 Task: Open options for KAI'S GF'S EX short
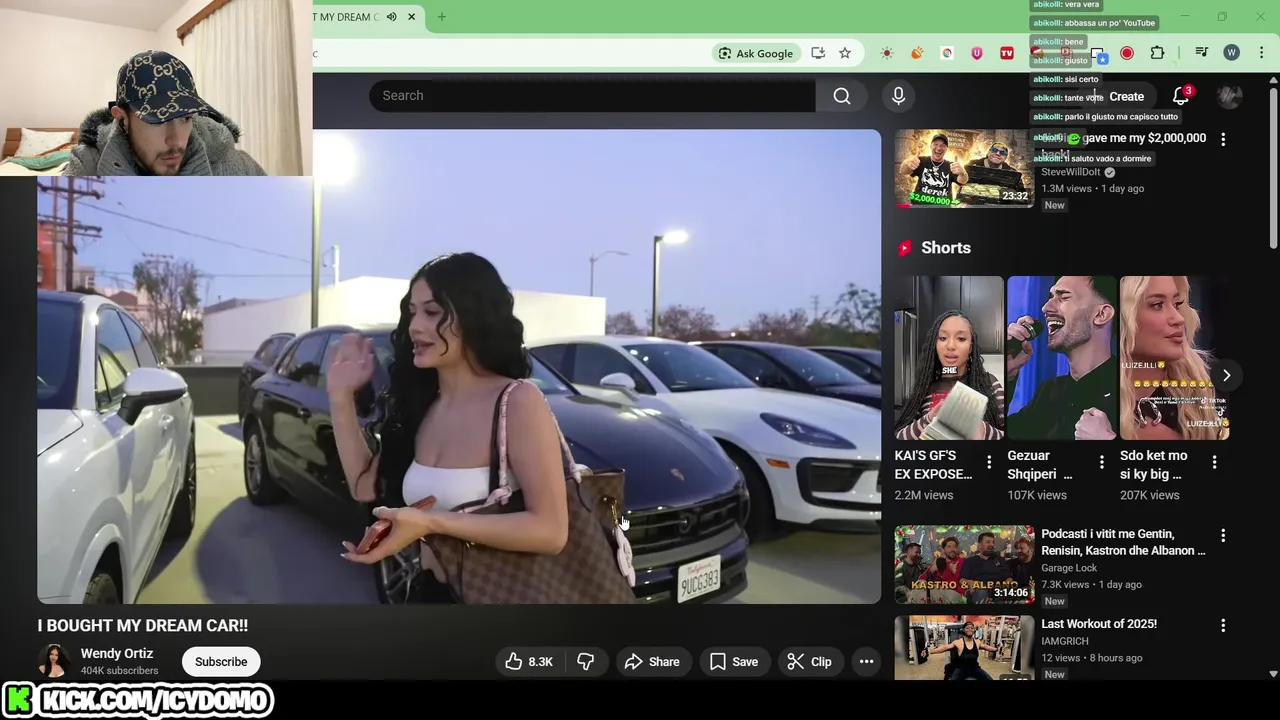[x=989, y=462]
